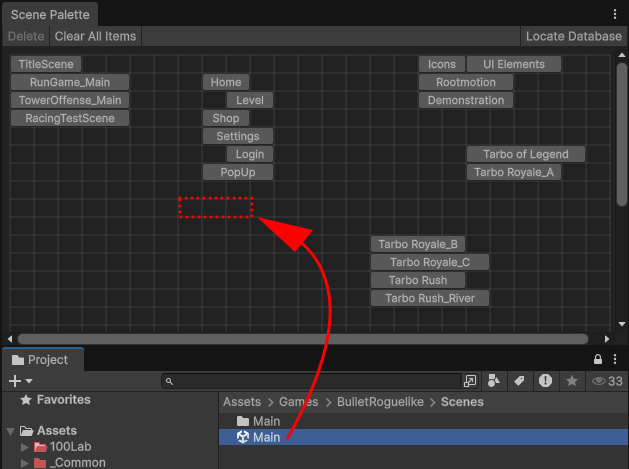
Task: Select the highlighted Main scene row
Action: [424, 437]
